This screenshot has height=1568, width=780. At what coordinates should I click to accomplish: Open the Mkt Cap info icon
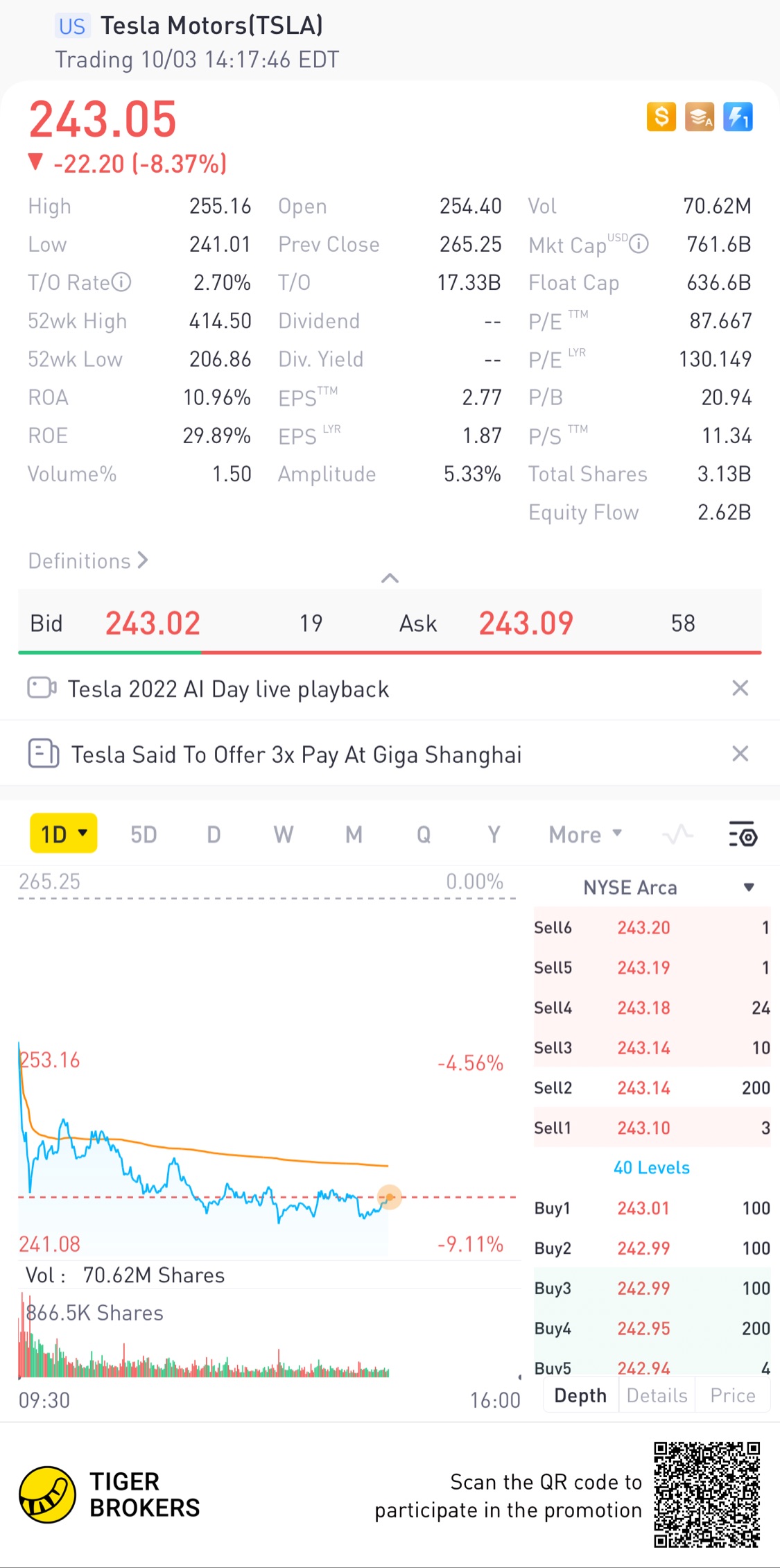coord(639,244)
